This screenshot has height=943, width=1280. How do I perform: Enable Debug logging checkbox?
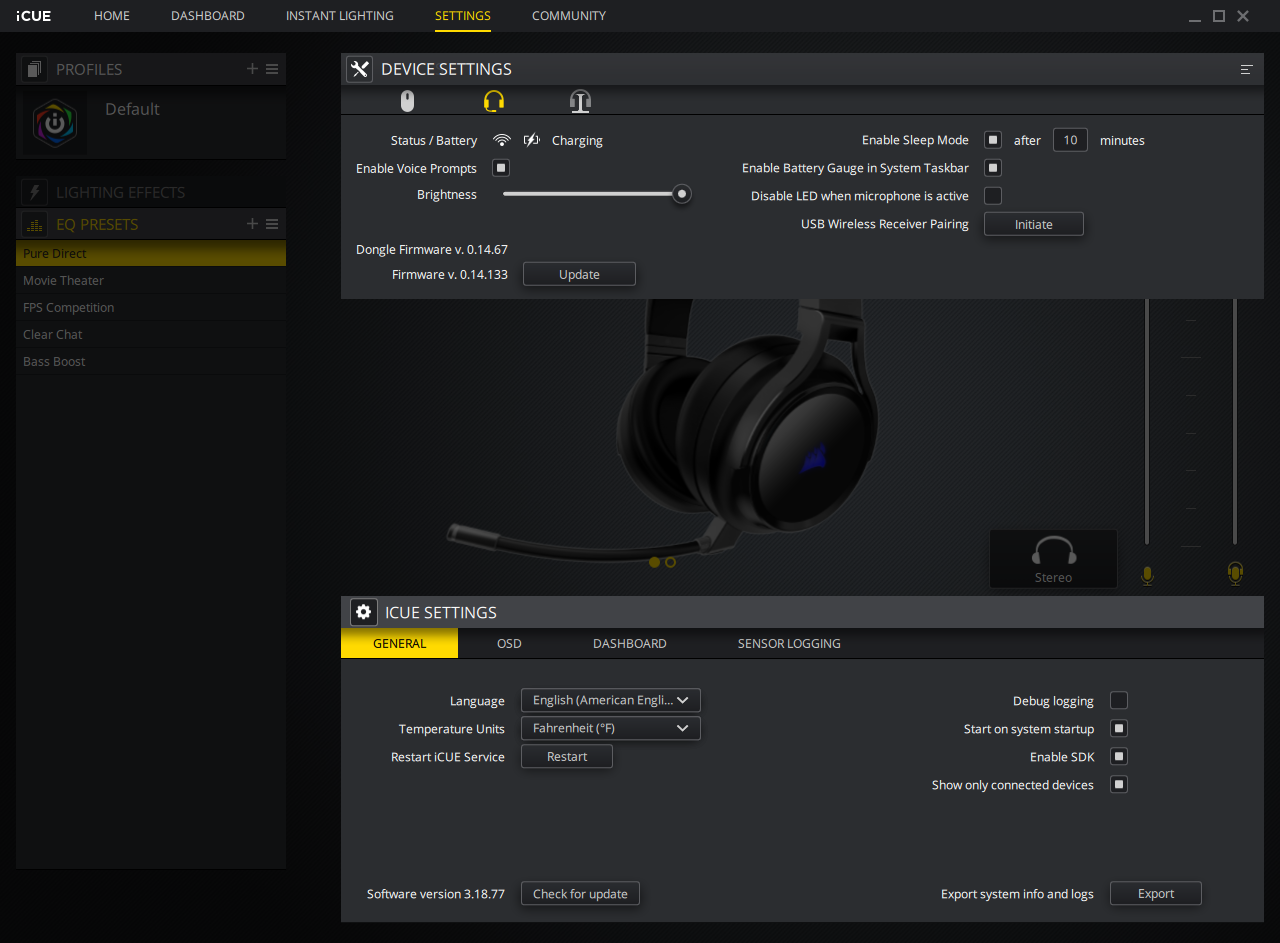(1119, 701)
